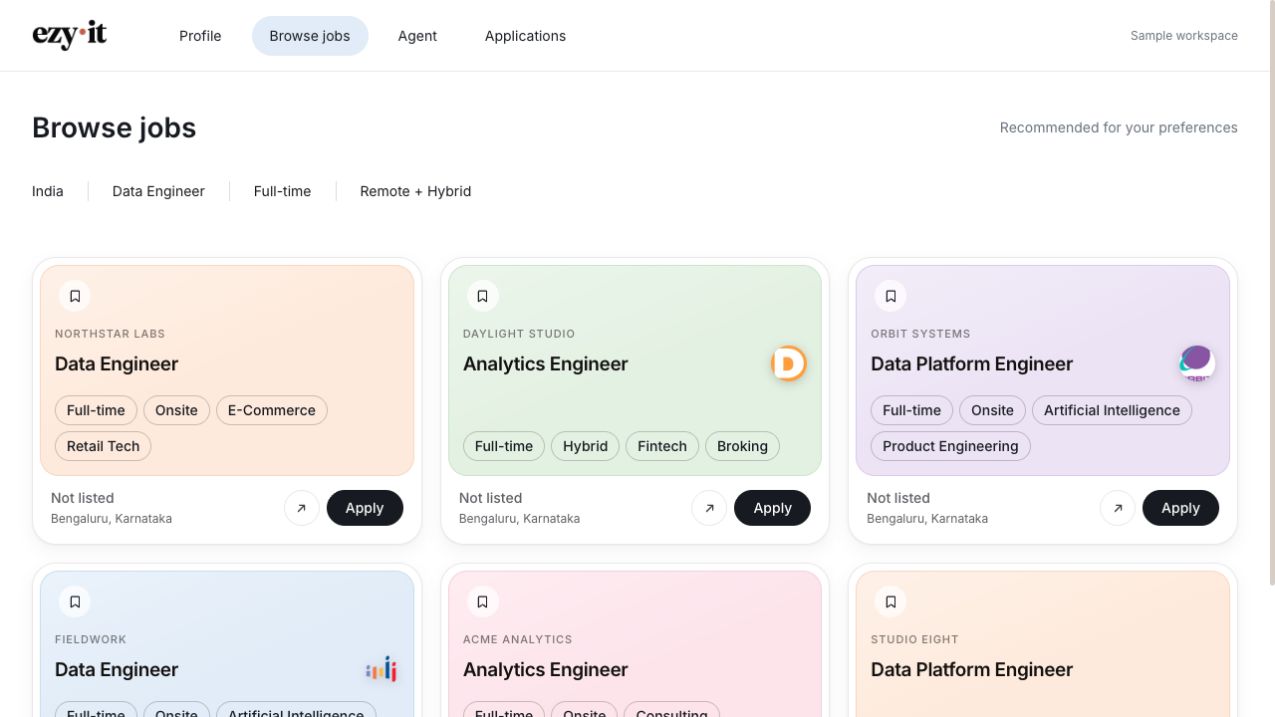Click the India preference filter
Screen dimensions: 1275x717
pyautogui.click(x=48, y=191)
